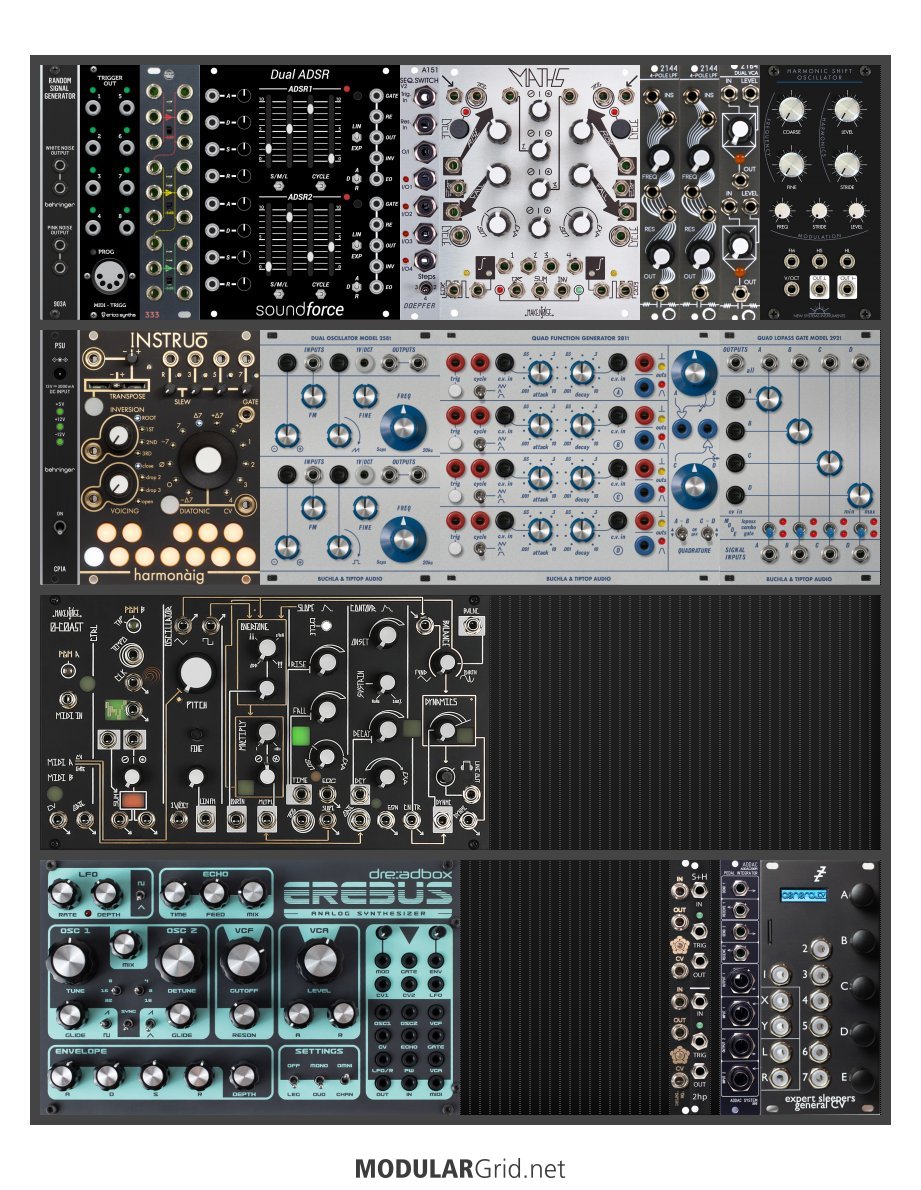The width and height of the screenshot is (921, 1190).
Task: Toggle the ADSR1 LIN/EXP switch
Action: (356, 137)
